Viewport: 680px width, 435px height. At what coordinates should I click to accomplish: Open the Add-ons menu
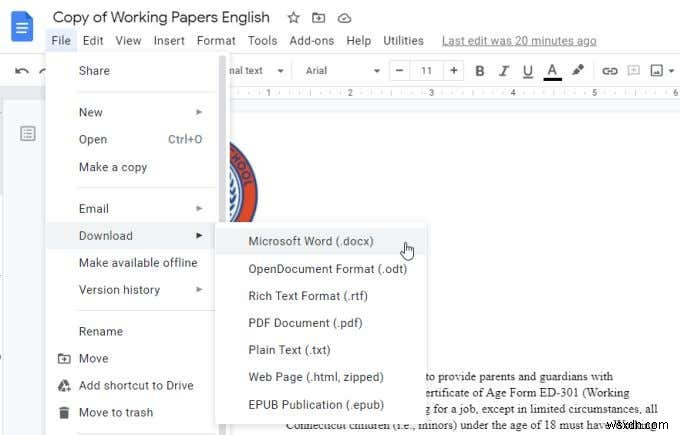[311, 41]
